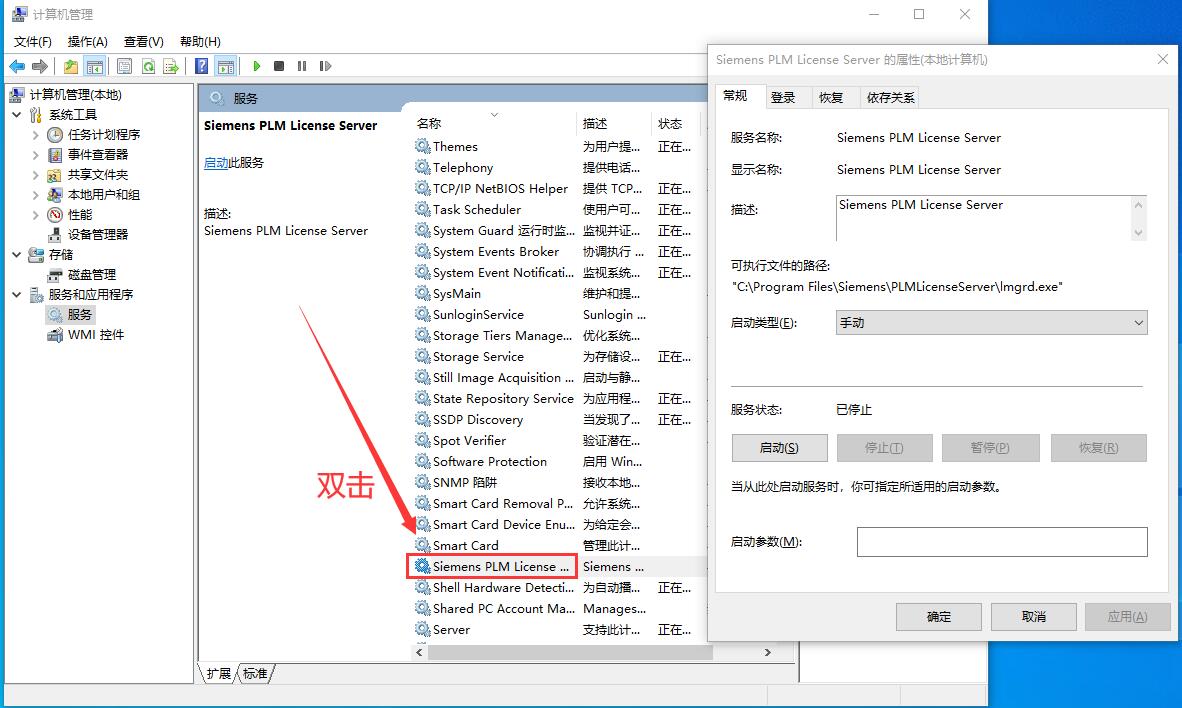Expand the 任务计划程序 tree node
This screenshot has height=708, width=1182.
[36, 135]
